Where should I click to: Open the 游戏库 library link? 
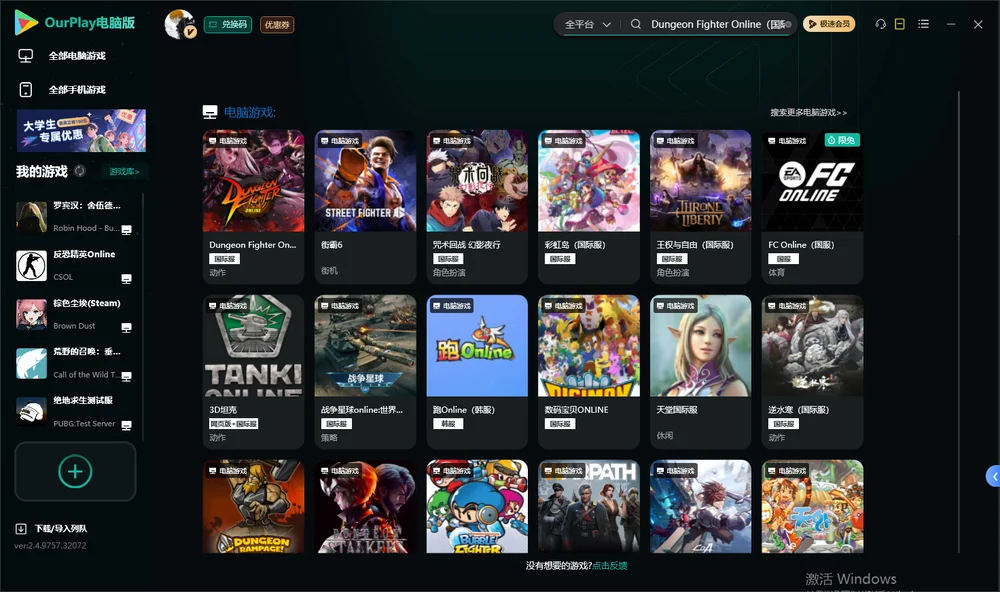coord(124,172)
